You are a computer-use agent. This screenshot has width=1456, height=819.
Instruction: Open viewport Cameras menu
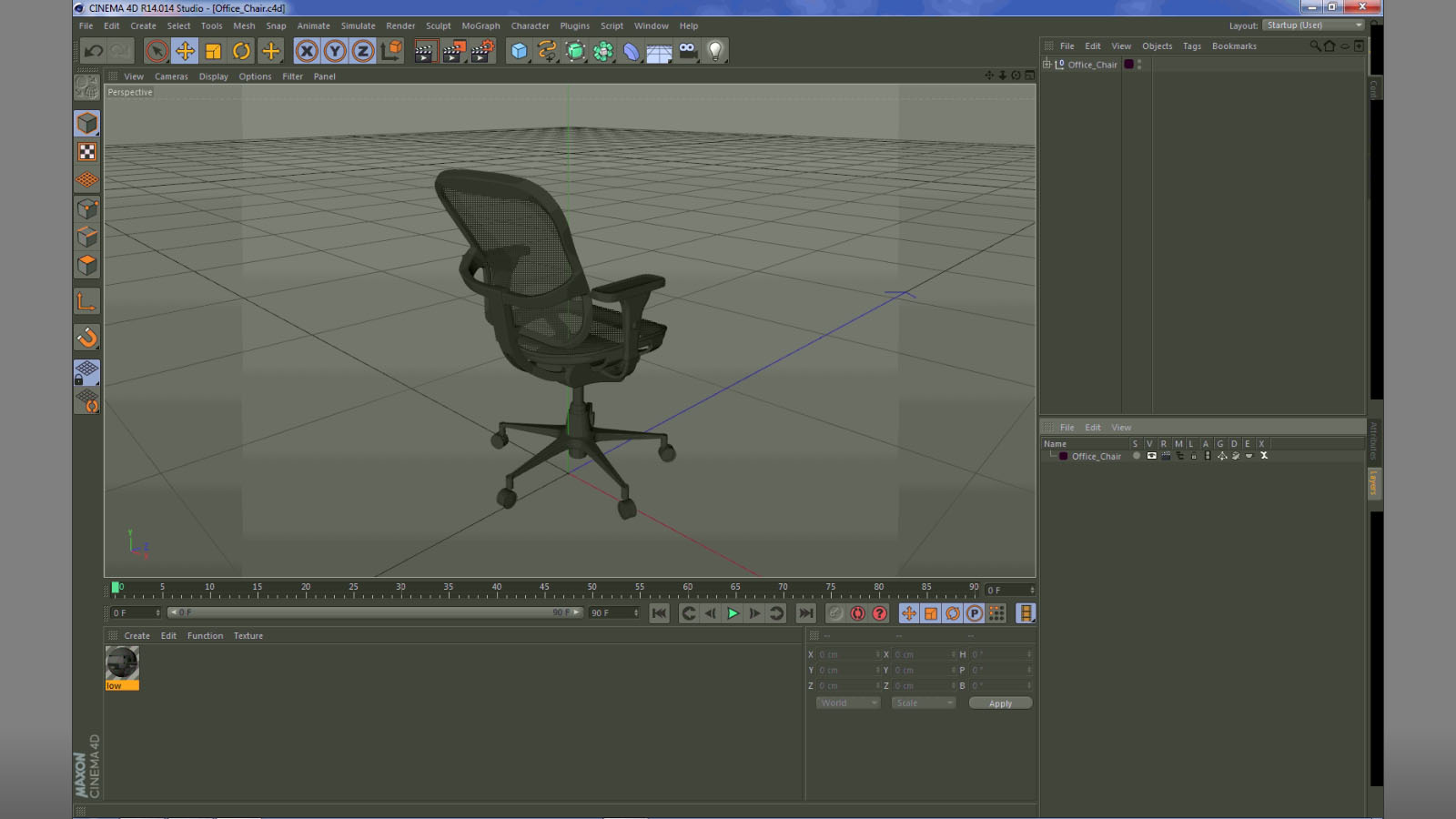click(x=171, y=76)
